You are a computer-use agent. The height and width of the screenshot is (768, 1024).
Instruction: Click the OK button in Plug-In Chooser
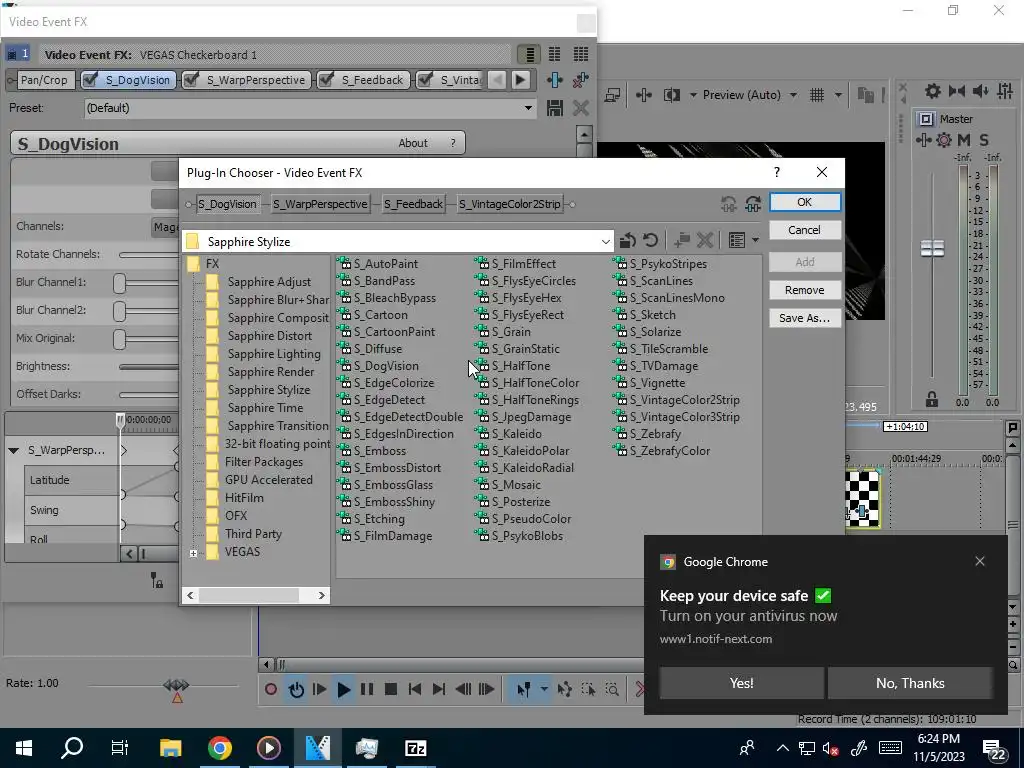coord(804,202)
